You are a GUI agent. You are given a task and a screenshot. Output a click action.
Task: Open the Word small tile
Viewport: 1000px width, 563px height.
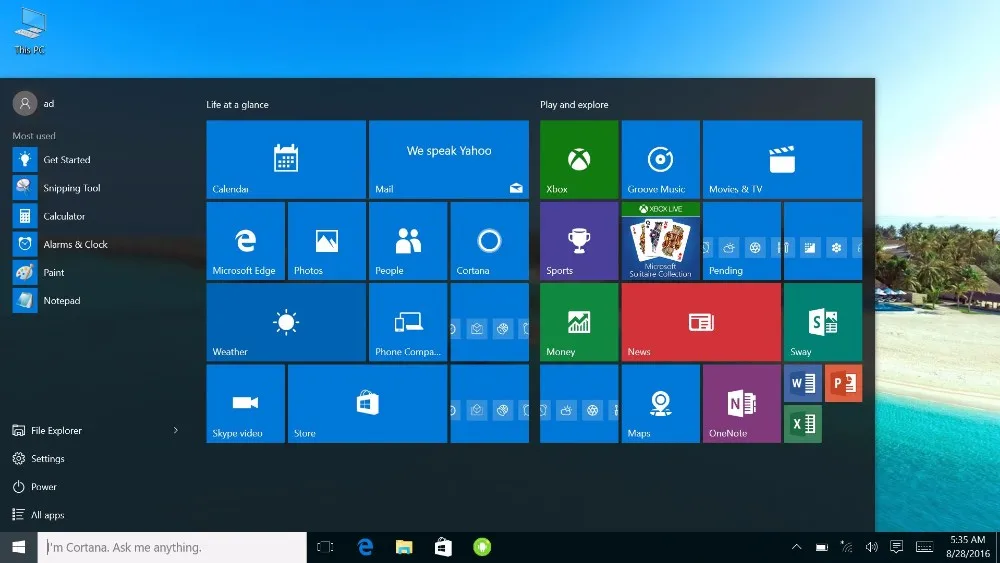(x=802, y=383)
